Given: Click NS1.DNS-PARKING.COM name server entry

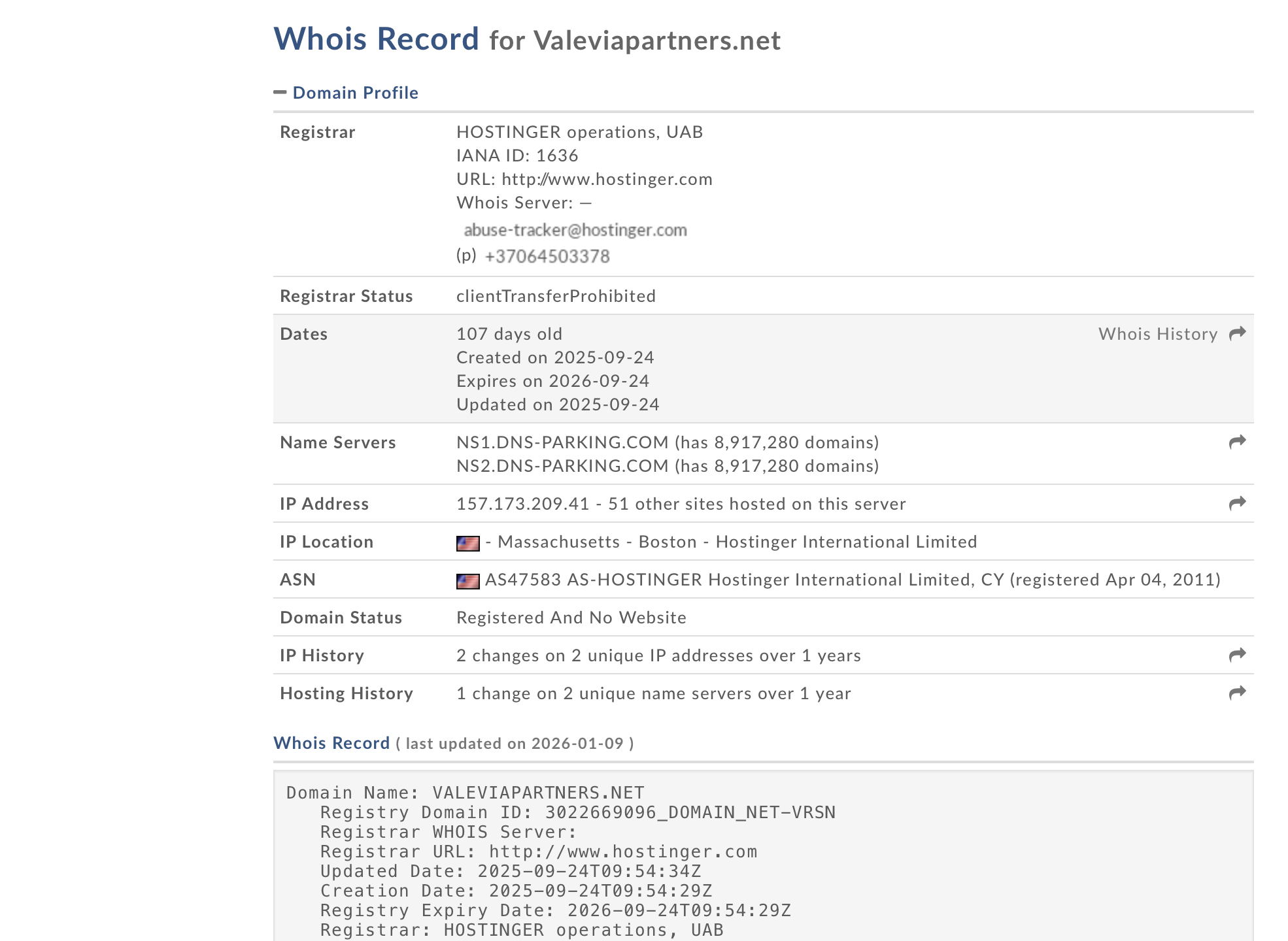Looking at the screenshot, I should point(562,442).
